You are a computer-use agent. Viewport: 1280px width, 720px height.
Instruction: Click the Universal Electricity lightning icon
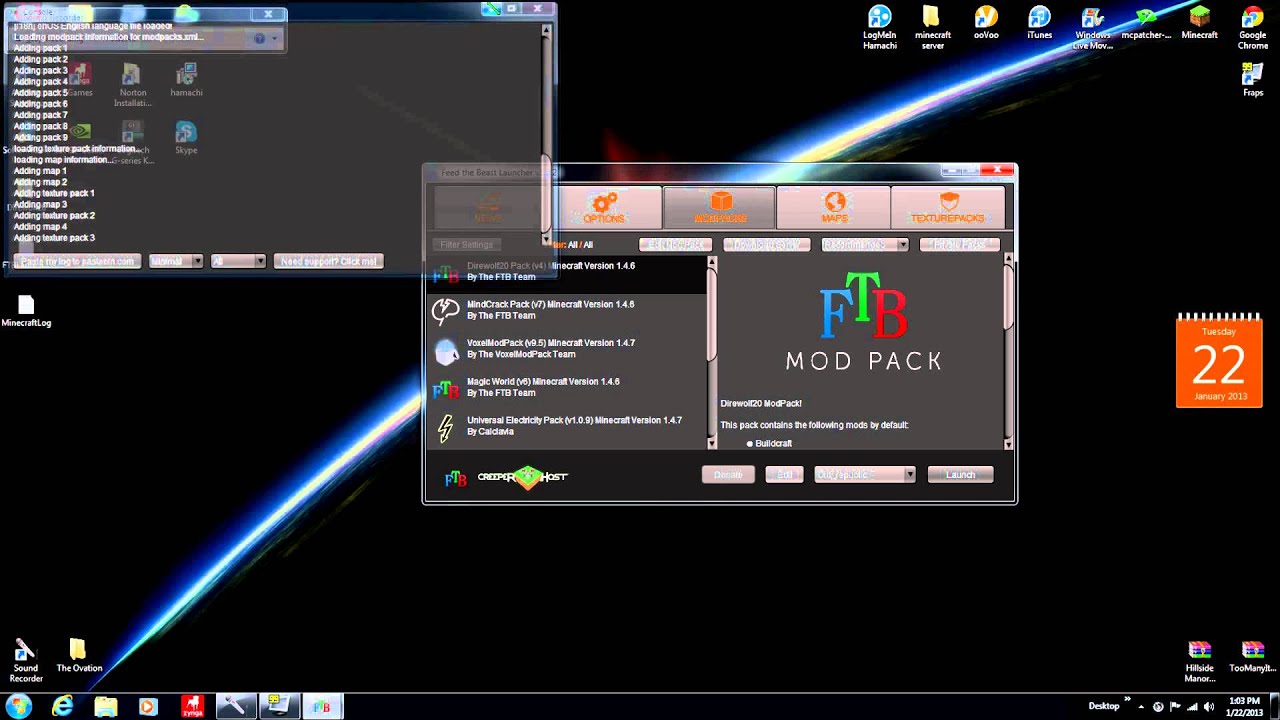pyautogui.click(x=446, y=428)
